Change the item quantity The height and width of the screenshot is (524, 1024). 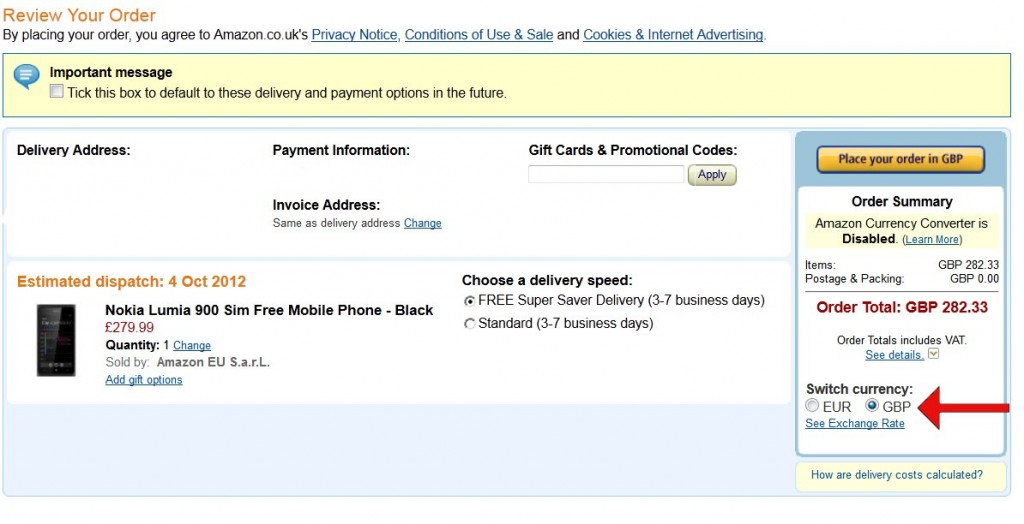tap(192, 346)
